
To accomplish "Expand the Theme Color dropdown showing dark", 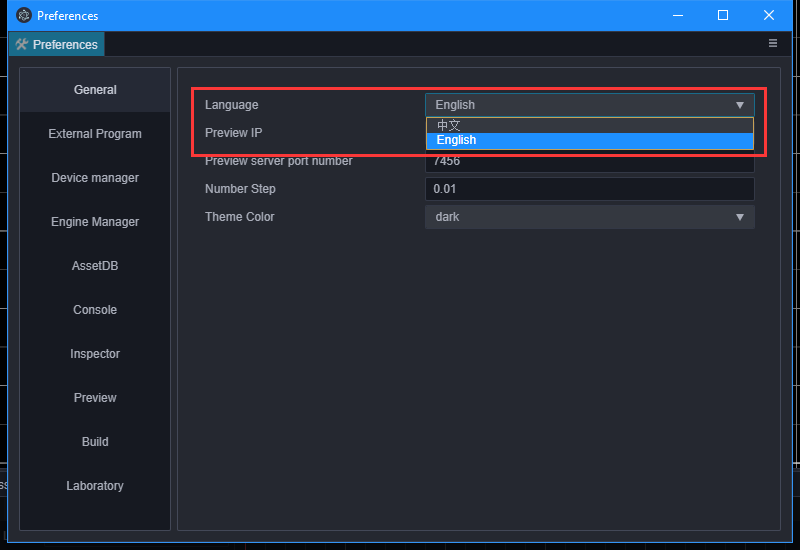I will (589, 217).
